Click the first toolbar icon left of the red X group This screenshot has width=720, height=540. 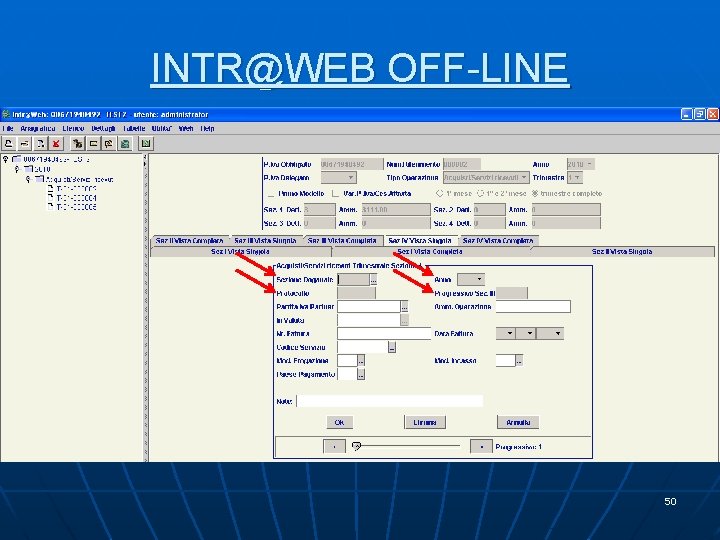(9, 144)
